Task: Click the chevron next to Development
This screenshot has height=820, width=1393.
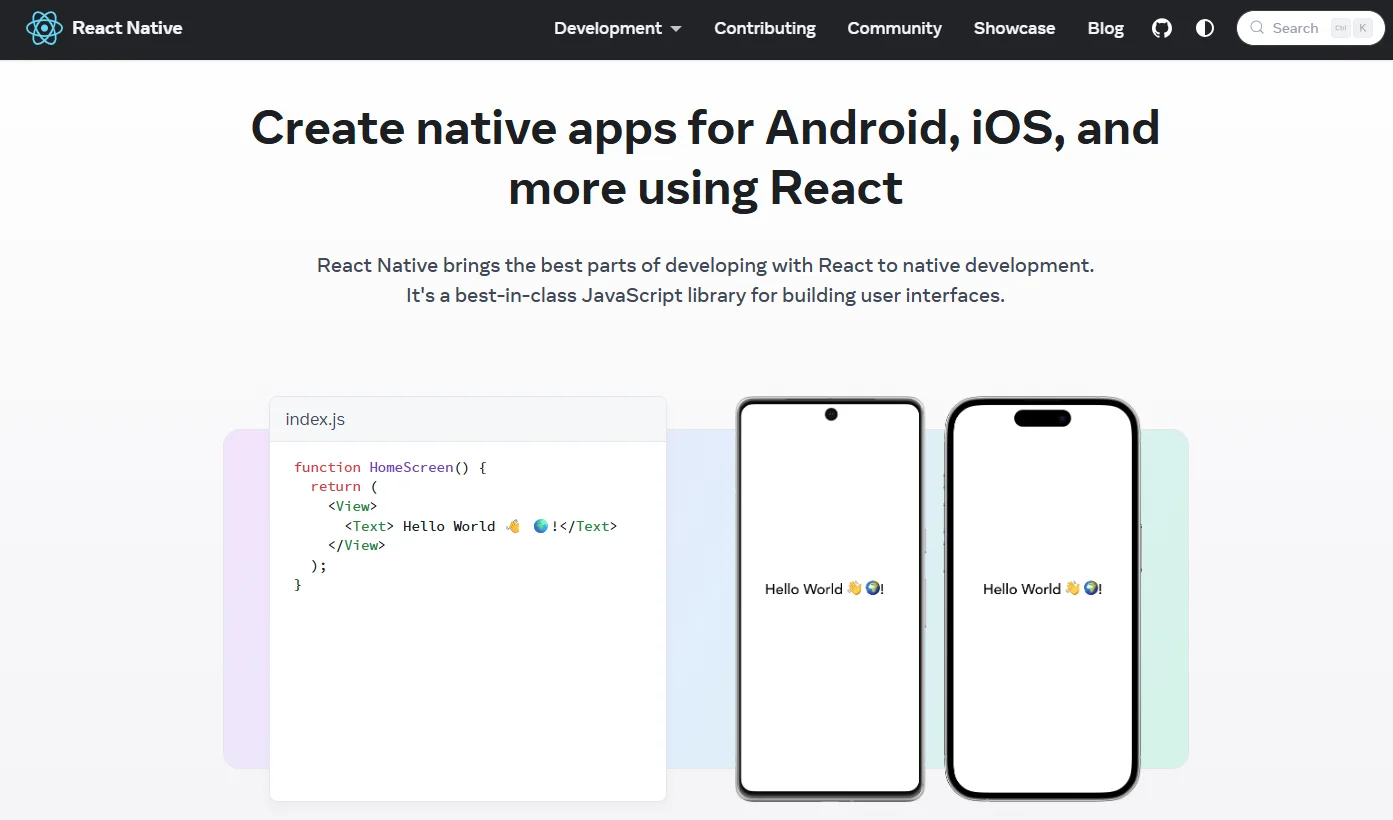Action: coord(676,29)
